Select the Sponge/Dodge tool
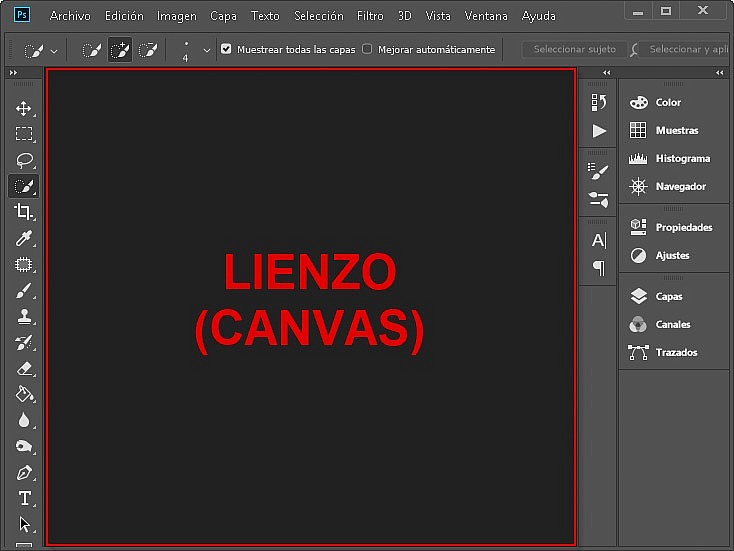The width and height of the screenshot is (734, 551). point(23,446)
